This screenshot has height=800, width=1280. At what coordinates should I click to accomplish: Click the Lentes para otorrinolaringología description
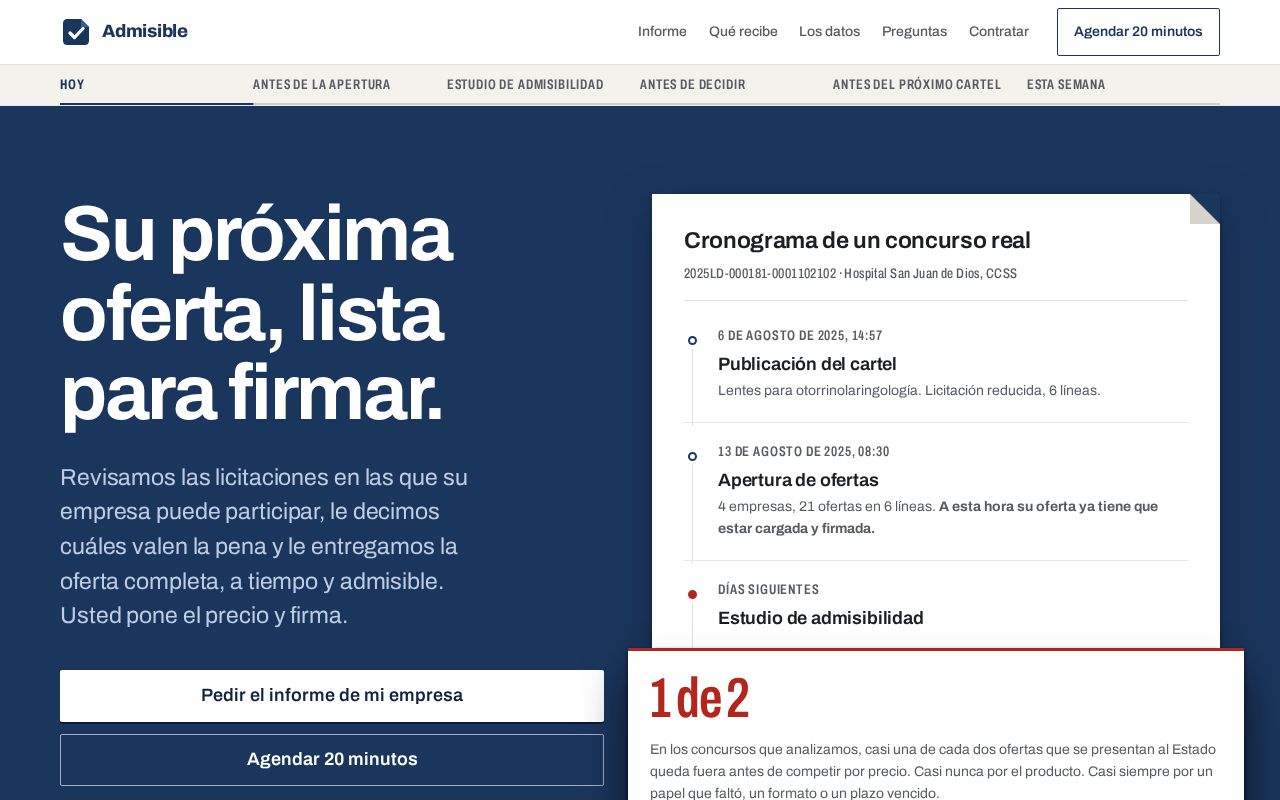(909, 391)
